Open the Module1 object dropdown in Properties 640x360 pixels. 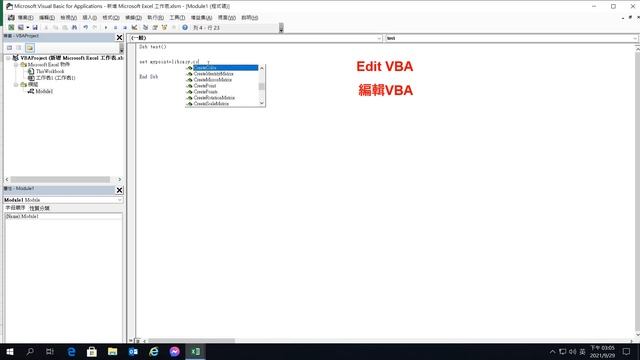tap(120, 200)
